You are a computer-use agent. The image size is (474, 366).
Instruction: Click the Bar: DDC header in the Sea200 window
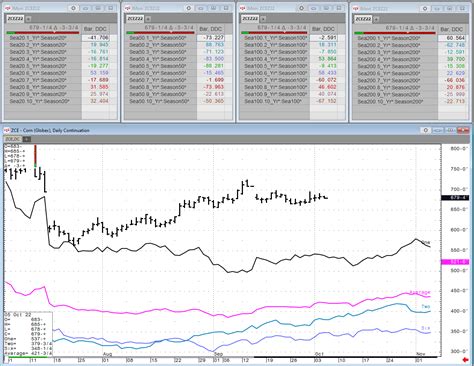452,29
